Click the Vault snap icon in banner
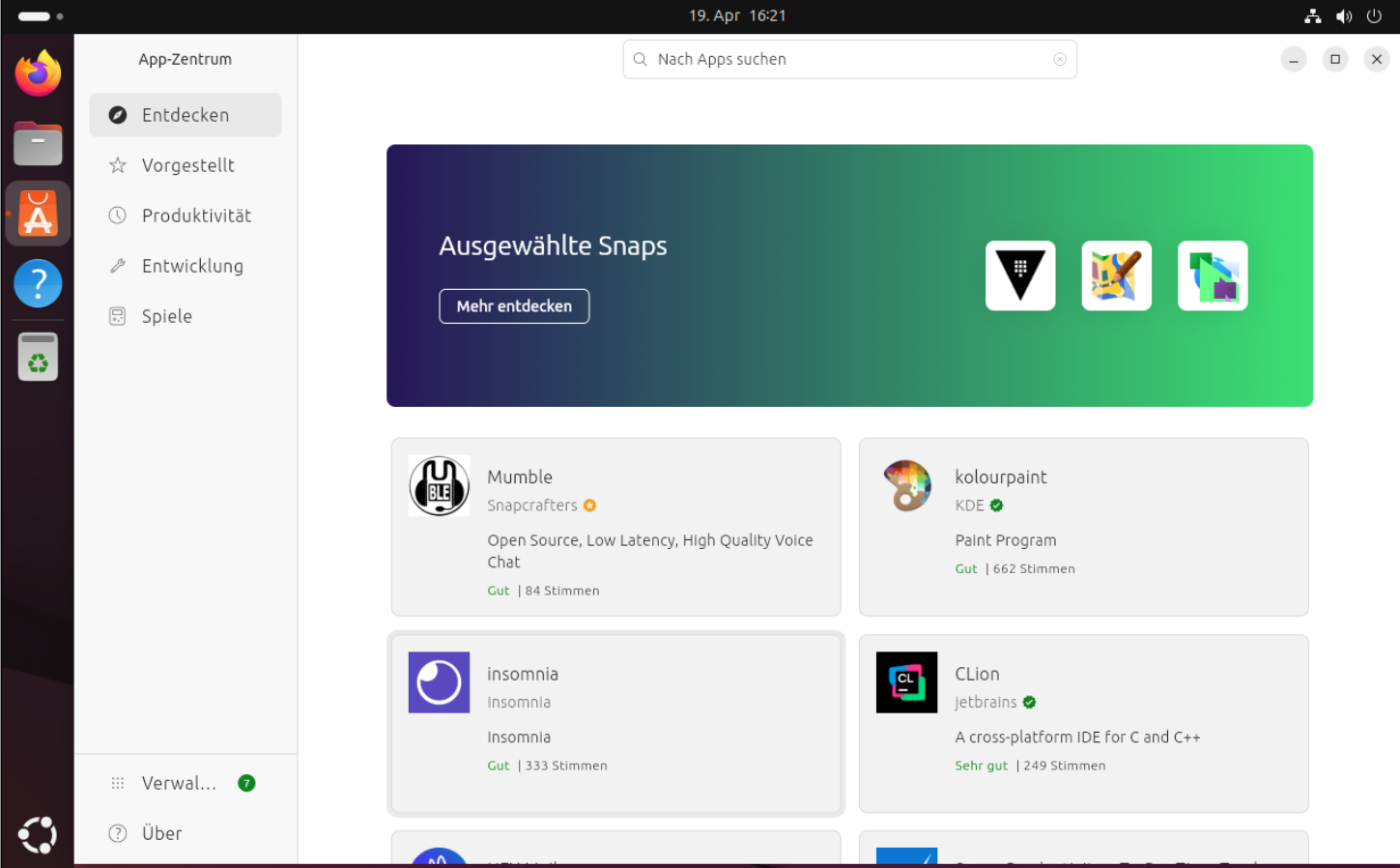The width and height of the screenshot is (1400, 868). [1019, 275]
